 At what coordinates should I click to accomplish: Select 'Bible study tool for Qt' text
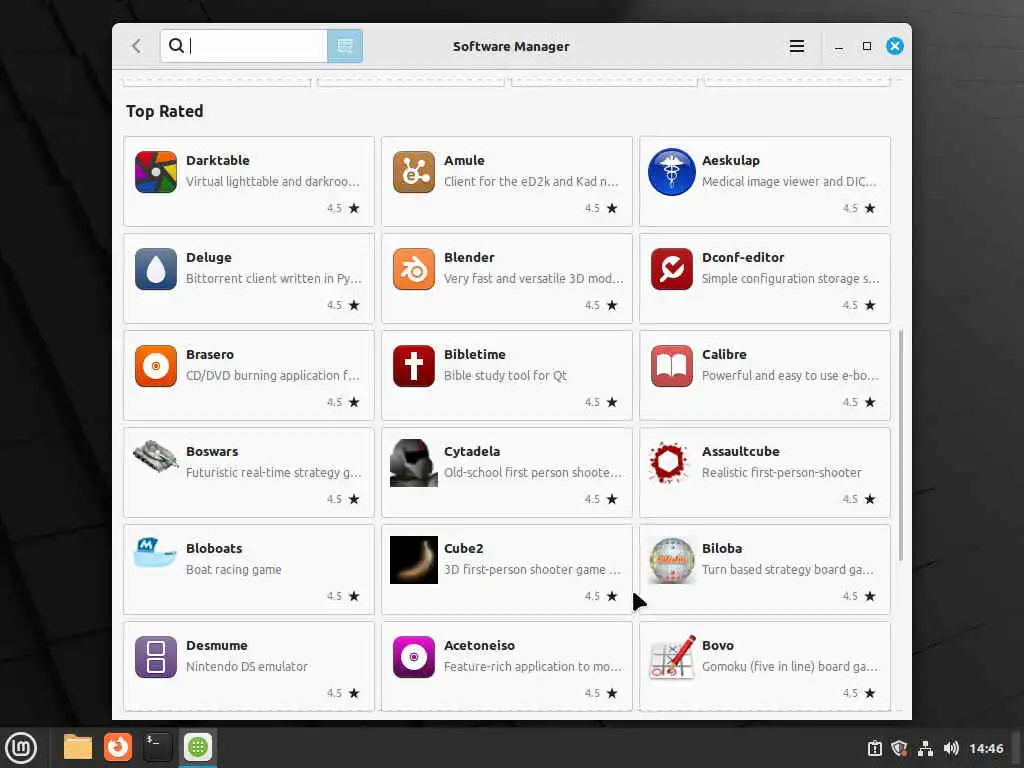point(505,376)
